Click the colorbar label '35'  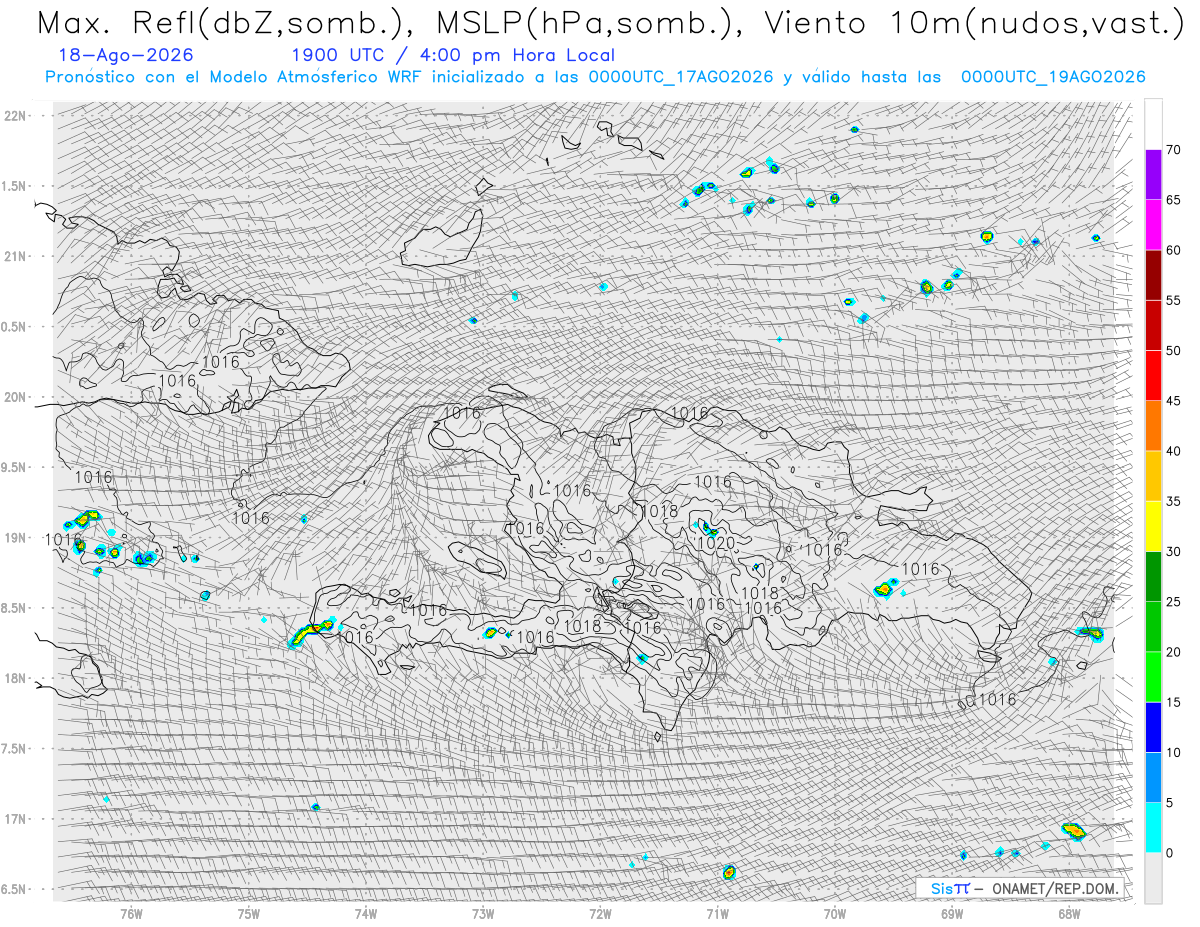(x=1175, y=501)
